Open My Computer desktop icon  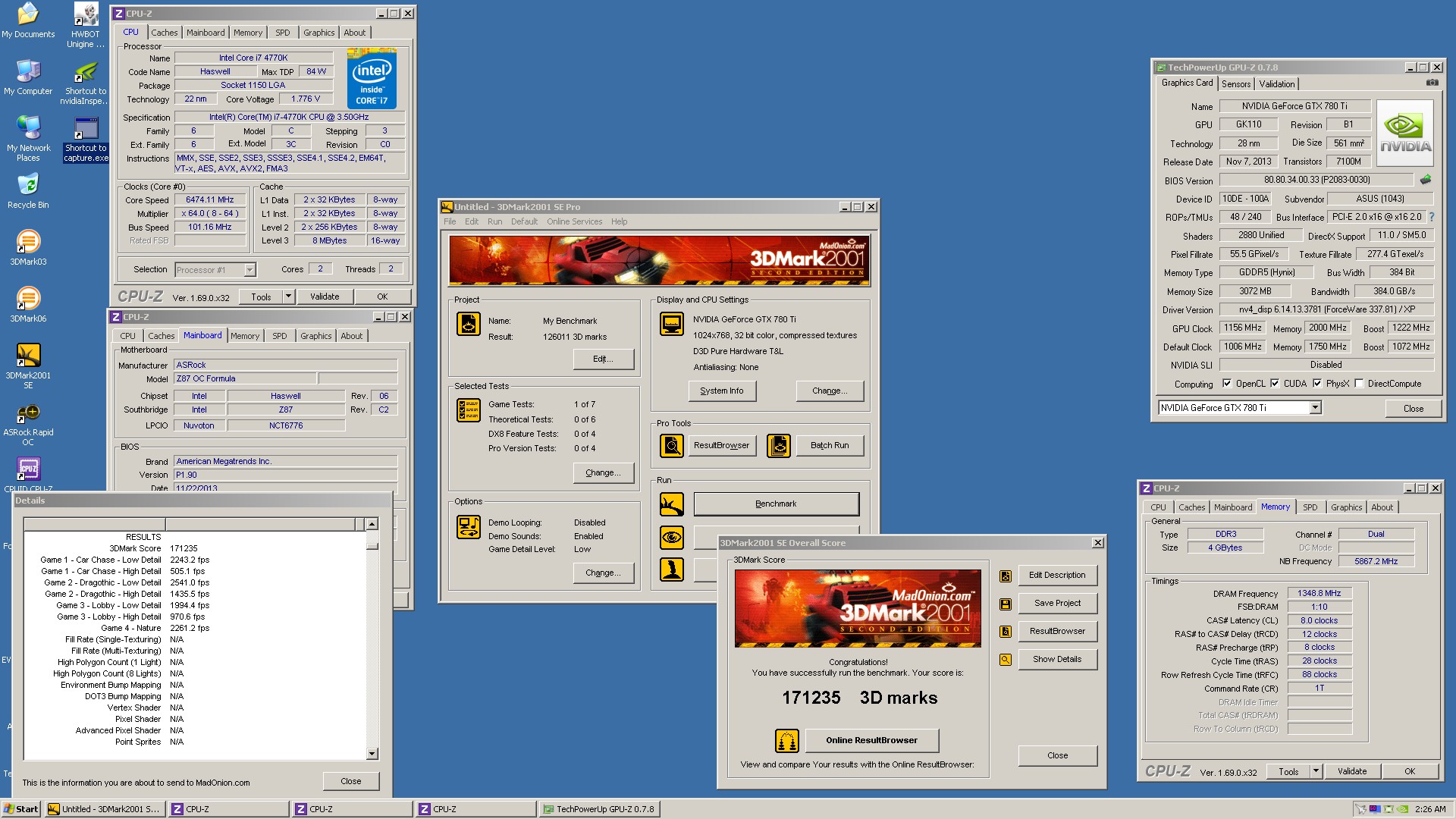point(28,77)
